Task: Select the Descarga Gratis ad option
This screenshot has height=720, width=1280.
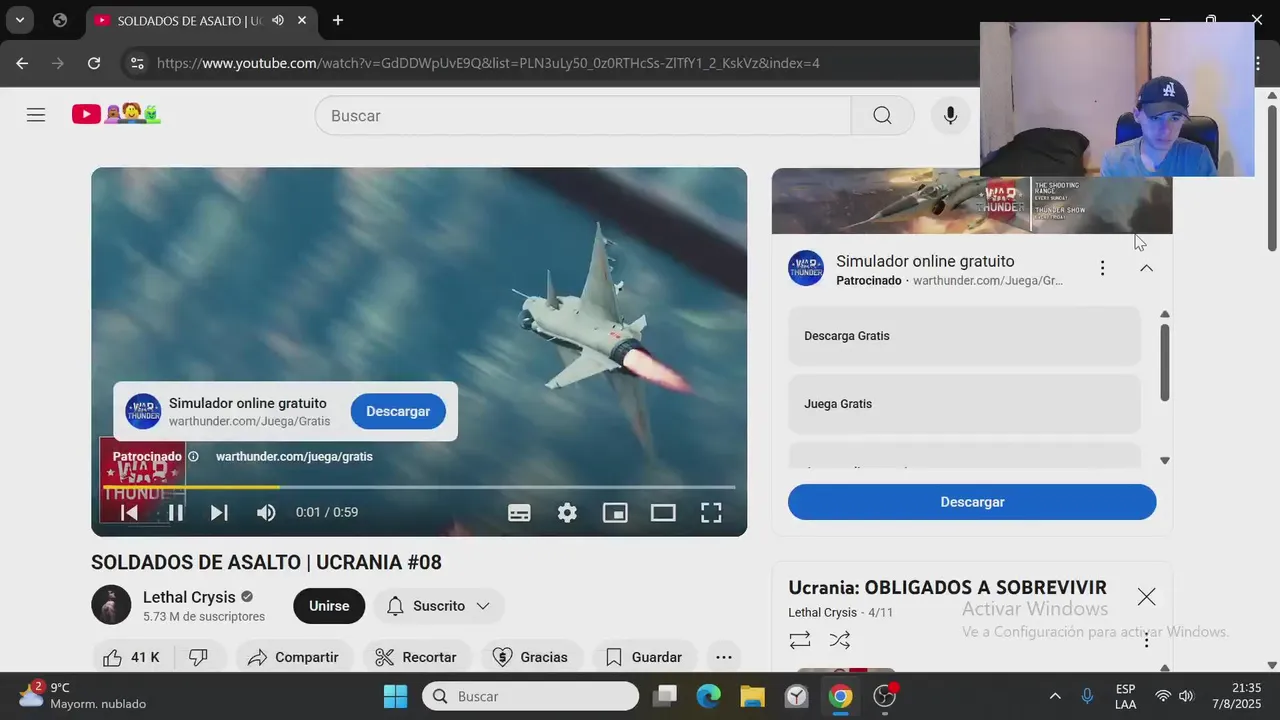Action: (x=964, y=336)
